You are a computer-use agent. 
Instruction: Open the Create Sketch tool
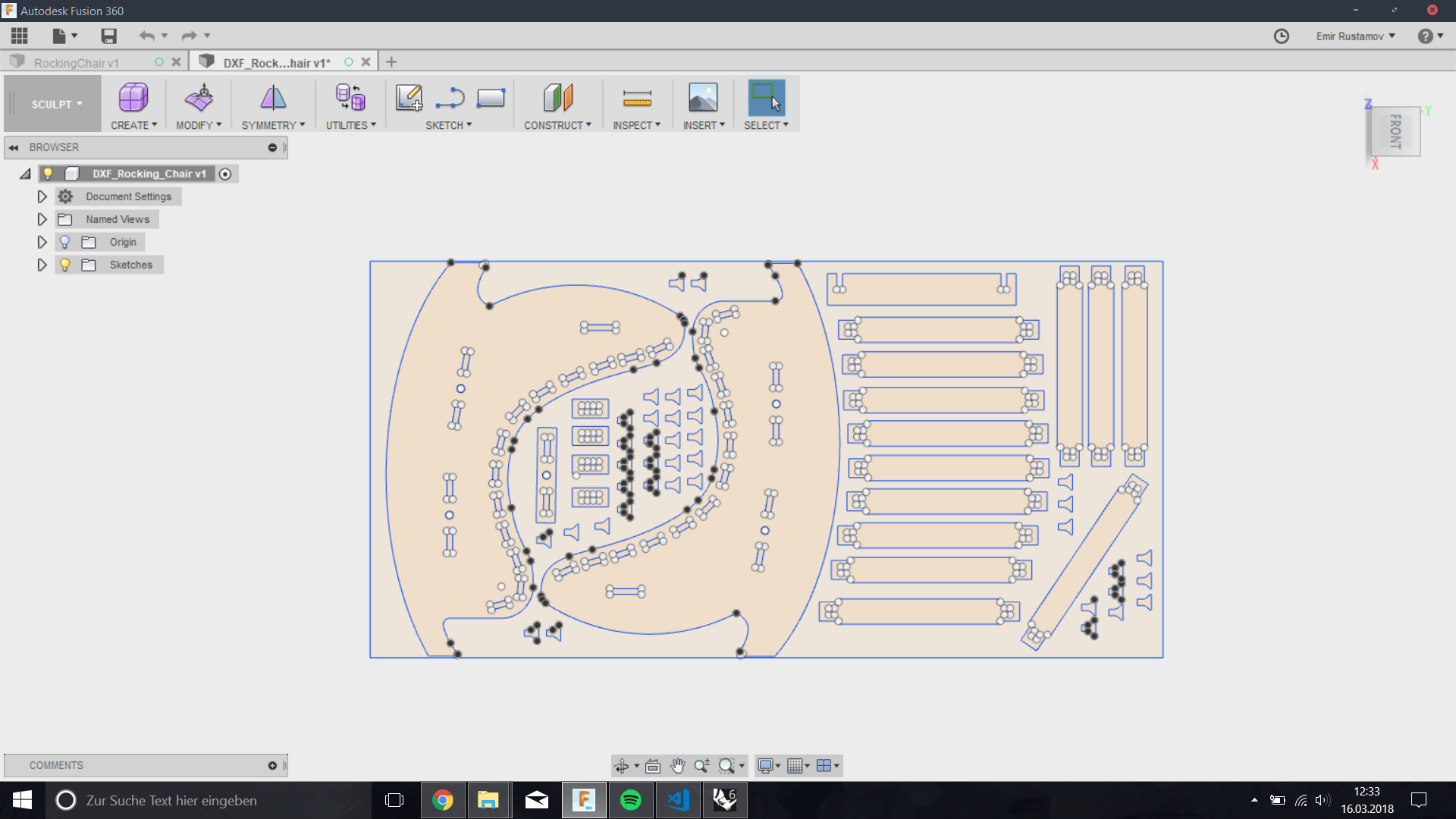point(409,98)
